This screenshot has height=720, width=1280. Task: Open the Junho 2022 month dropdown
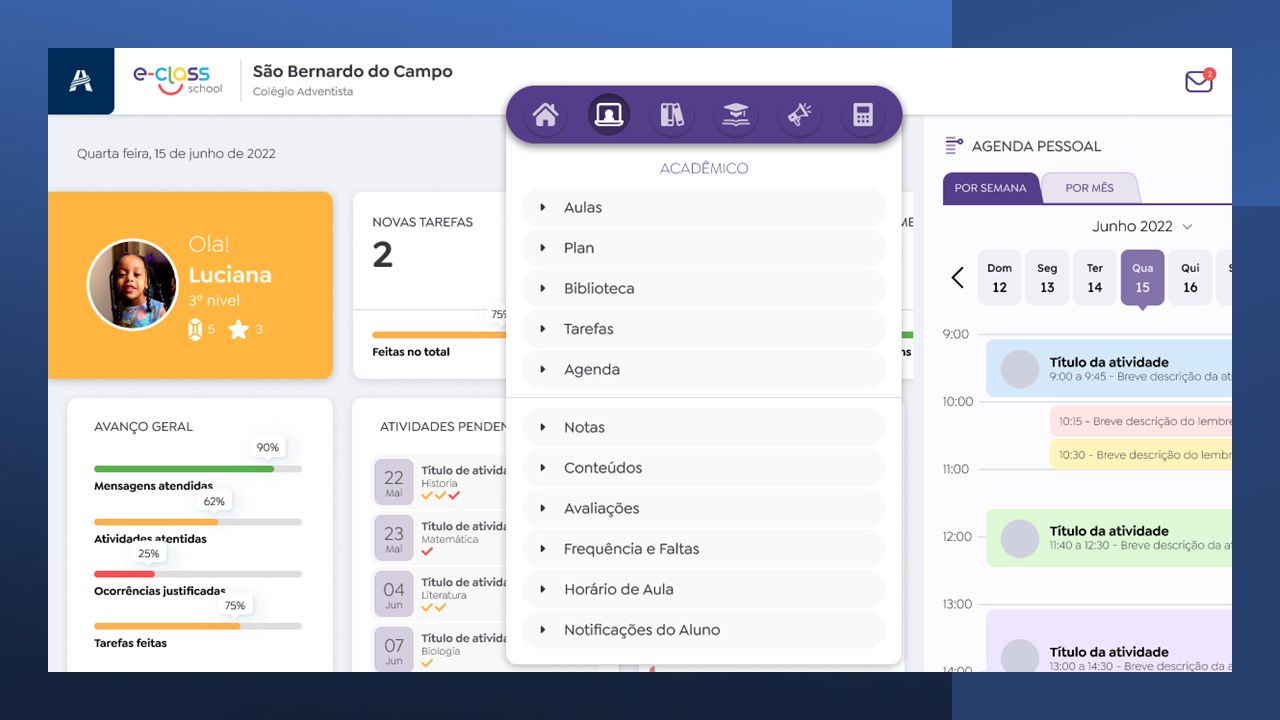pos(1142,226)
